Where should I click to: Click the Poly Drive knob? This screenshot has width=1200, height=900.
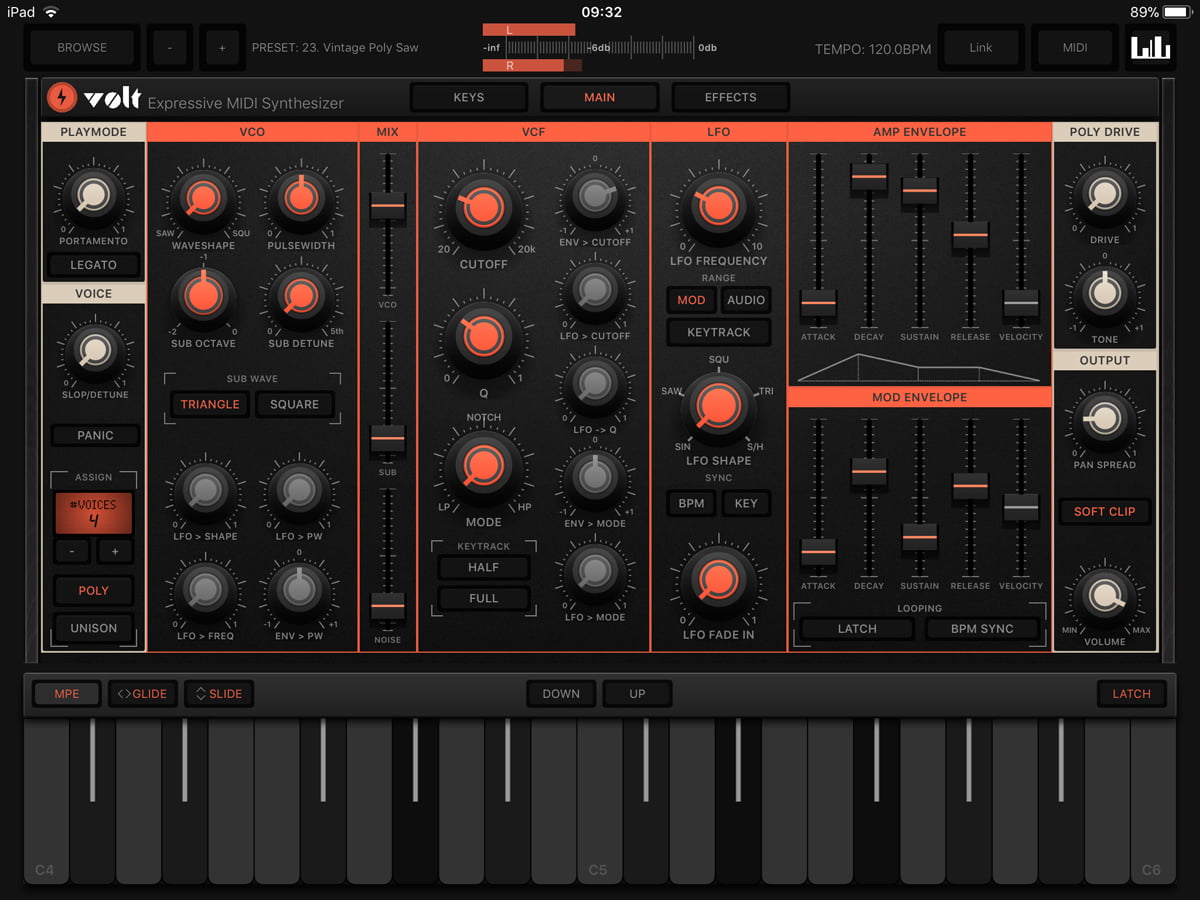pyautogui.click(x=1105, y=194)
